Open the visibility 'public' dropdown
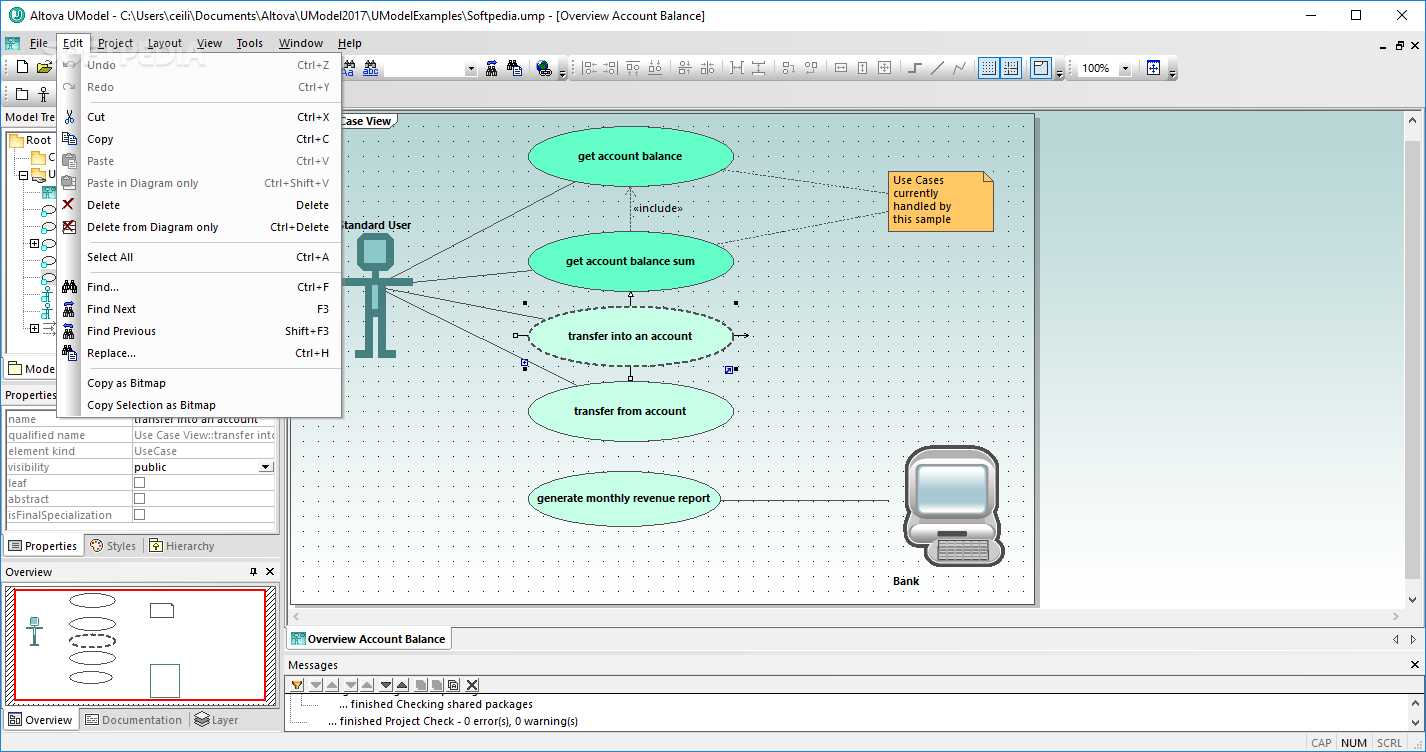The width and height of the screenshot is (1426, 752). tap(266, 467)
